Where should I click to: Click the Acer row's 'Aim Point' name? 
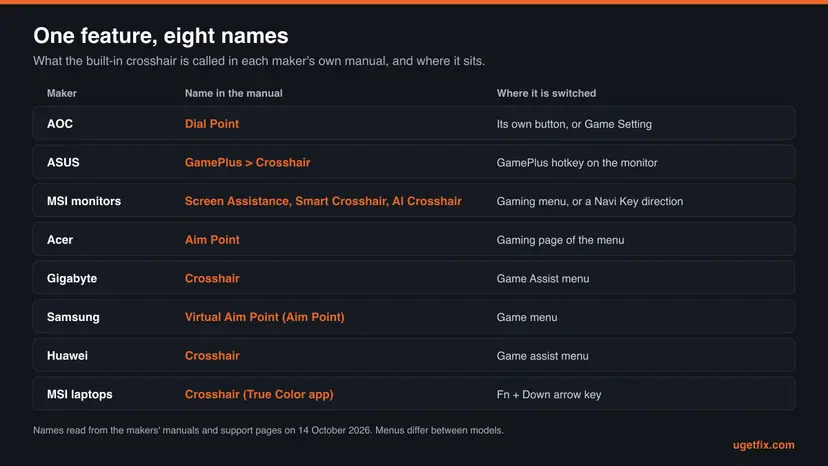pos(212,239)
